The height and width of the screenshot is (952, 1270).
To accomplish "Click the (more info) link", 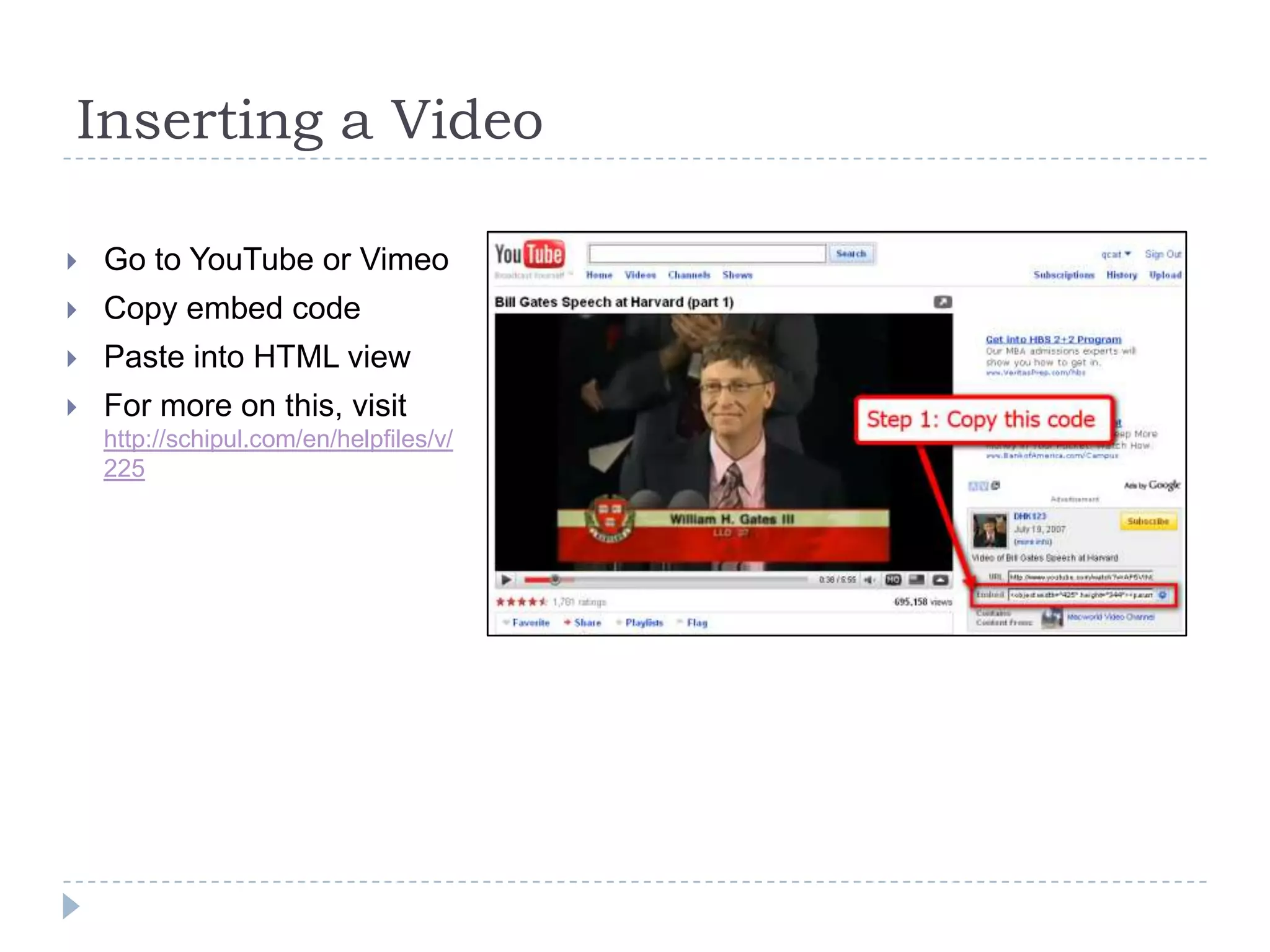I will pyautogui.click(x=1032, y=541).
